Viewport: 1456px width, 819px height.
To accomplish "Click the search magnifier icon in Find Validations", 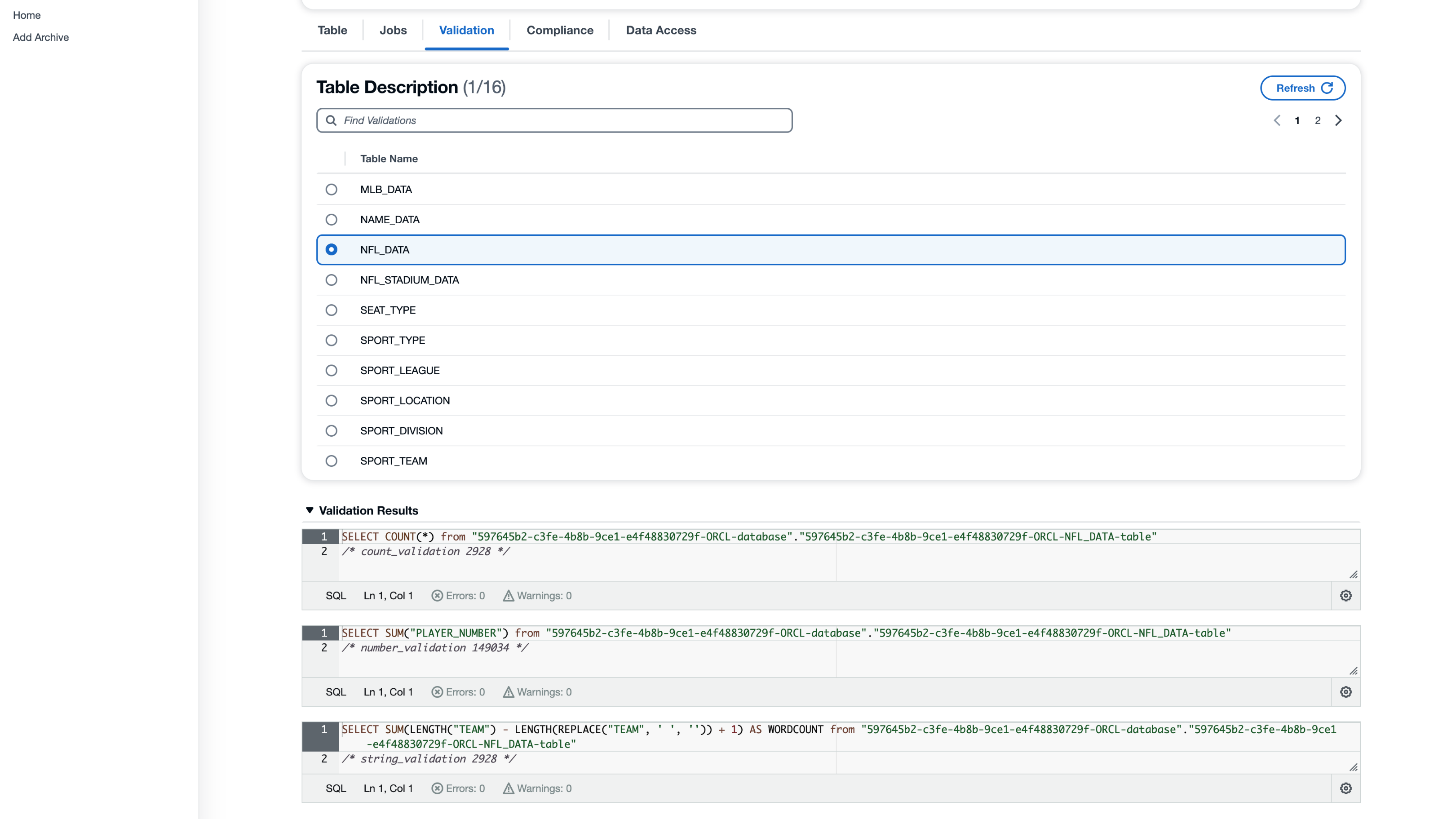I will point(331,120).
